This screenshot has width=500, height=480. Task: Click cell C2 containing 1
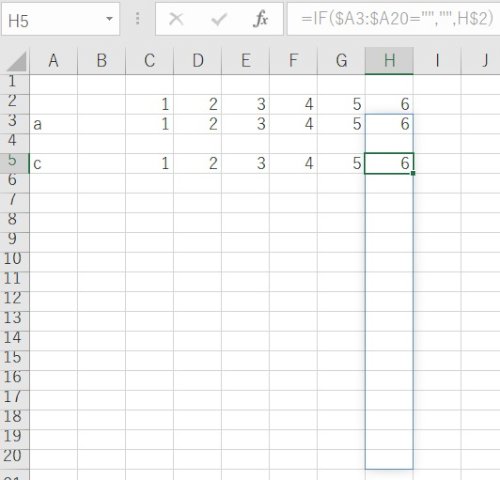[149, 104]
